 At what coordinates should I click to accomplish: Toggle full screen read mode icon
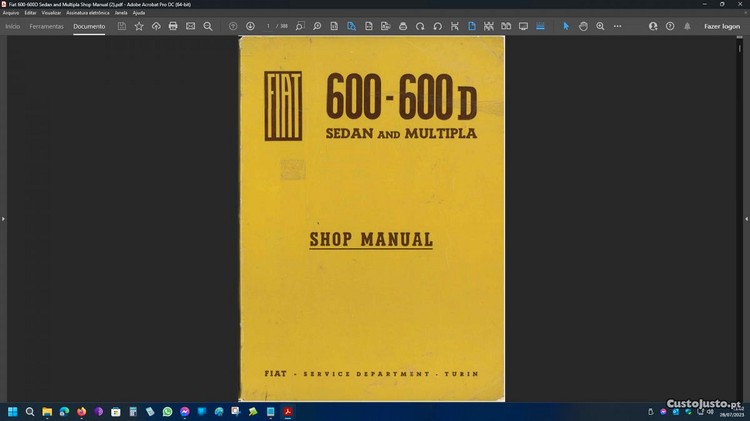point(523,26)
